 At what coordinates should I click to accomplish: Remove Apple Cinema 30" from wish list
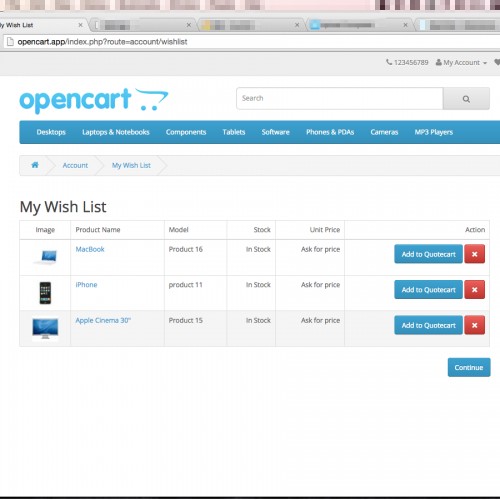pos(475,325)
